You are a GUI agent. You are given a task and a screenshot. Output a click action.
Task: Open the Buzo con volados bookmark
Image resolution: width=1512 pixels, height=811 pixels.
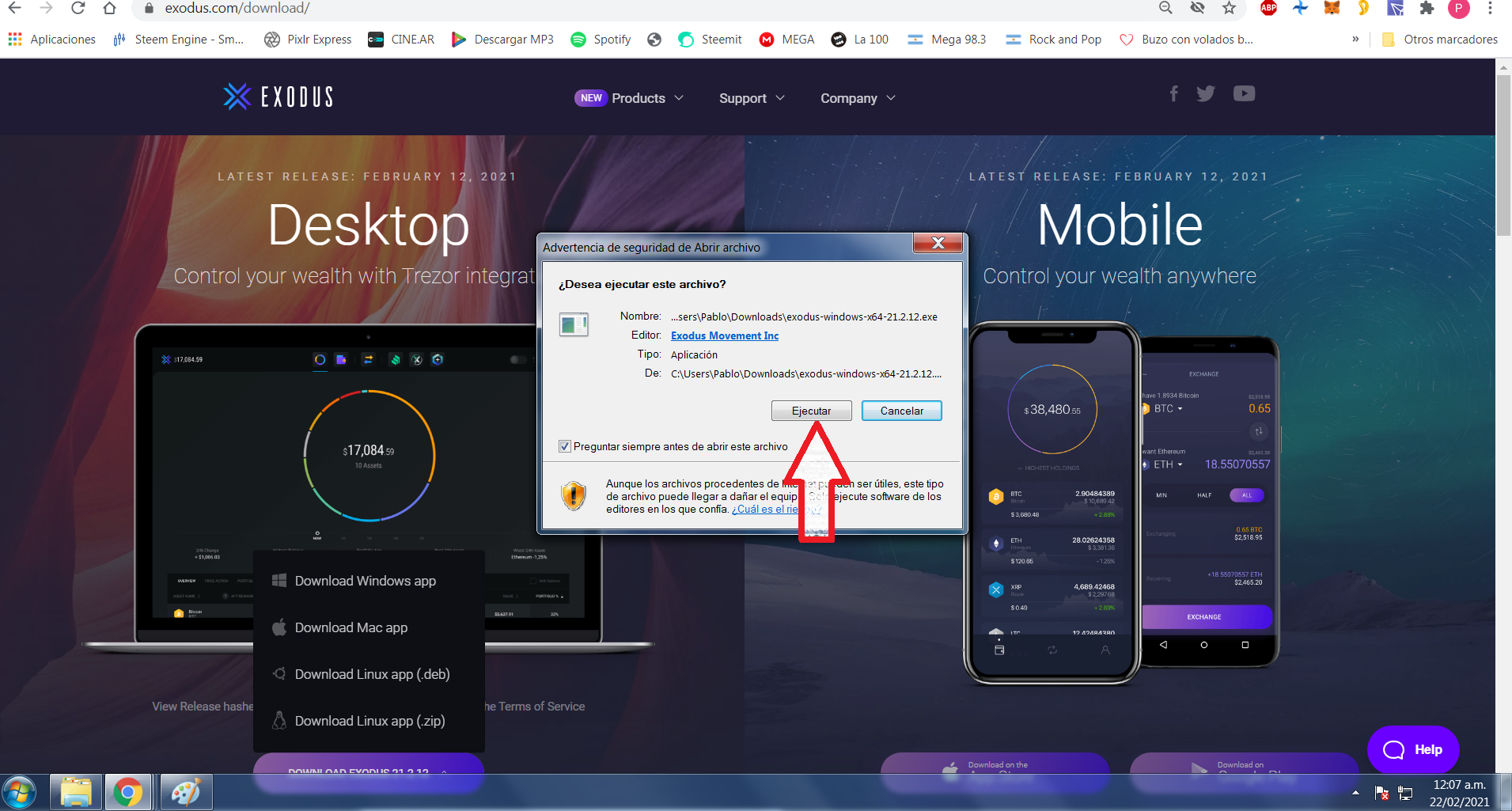point(1186,40)
